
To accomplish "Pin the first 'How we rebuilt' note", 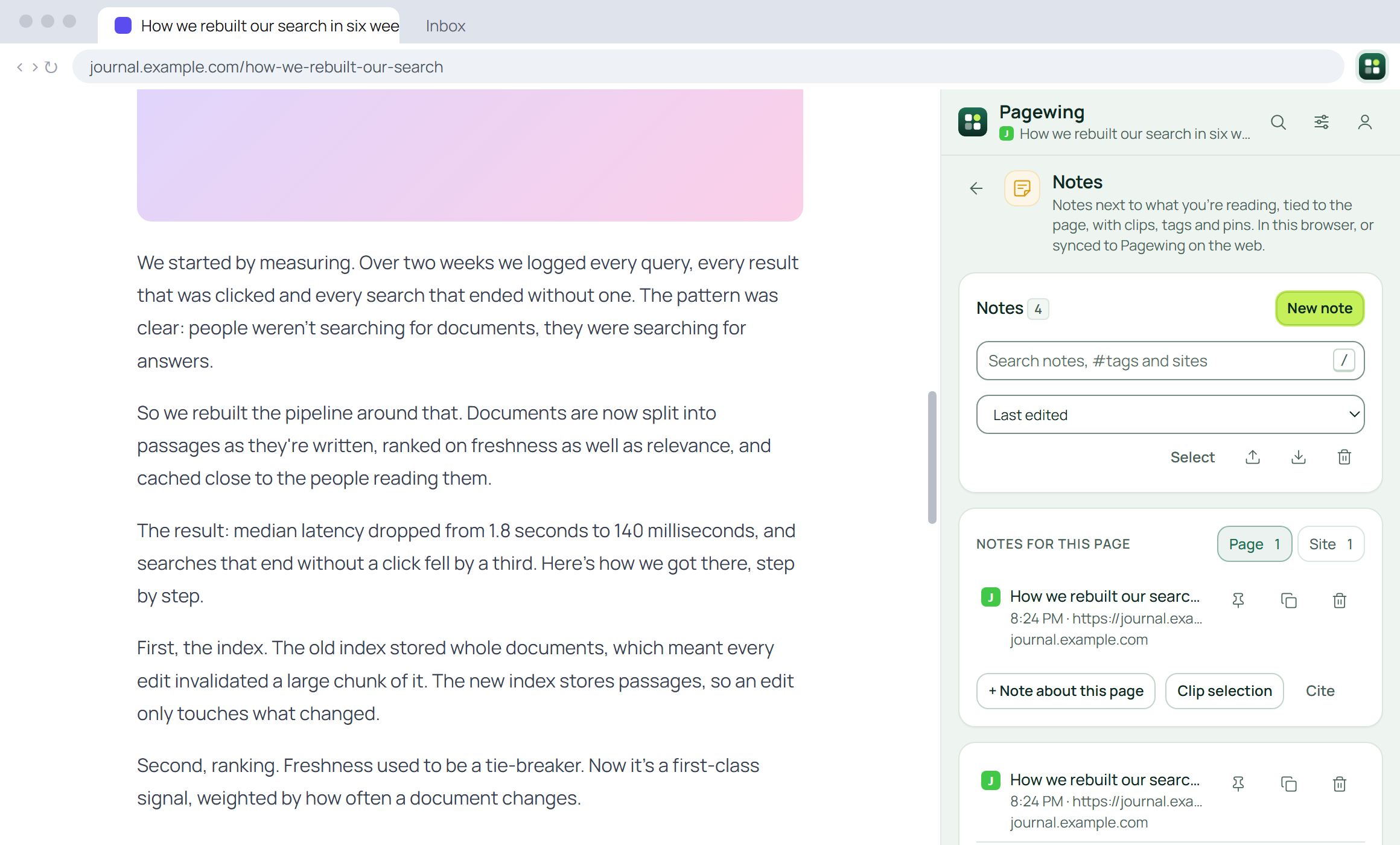I will point(1238,600).
